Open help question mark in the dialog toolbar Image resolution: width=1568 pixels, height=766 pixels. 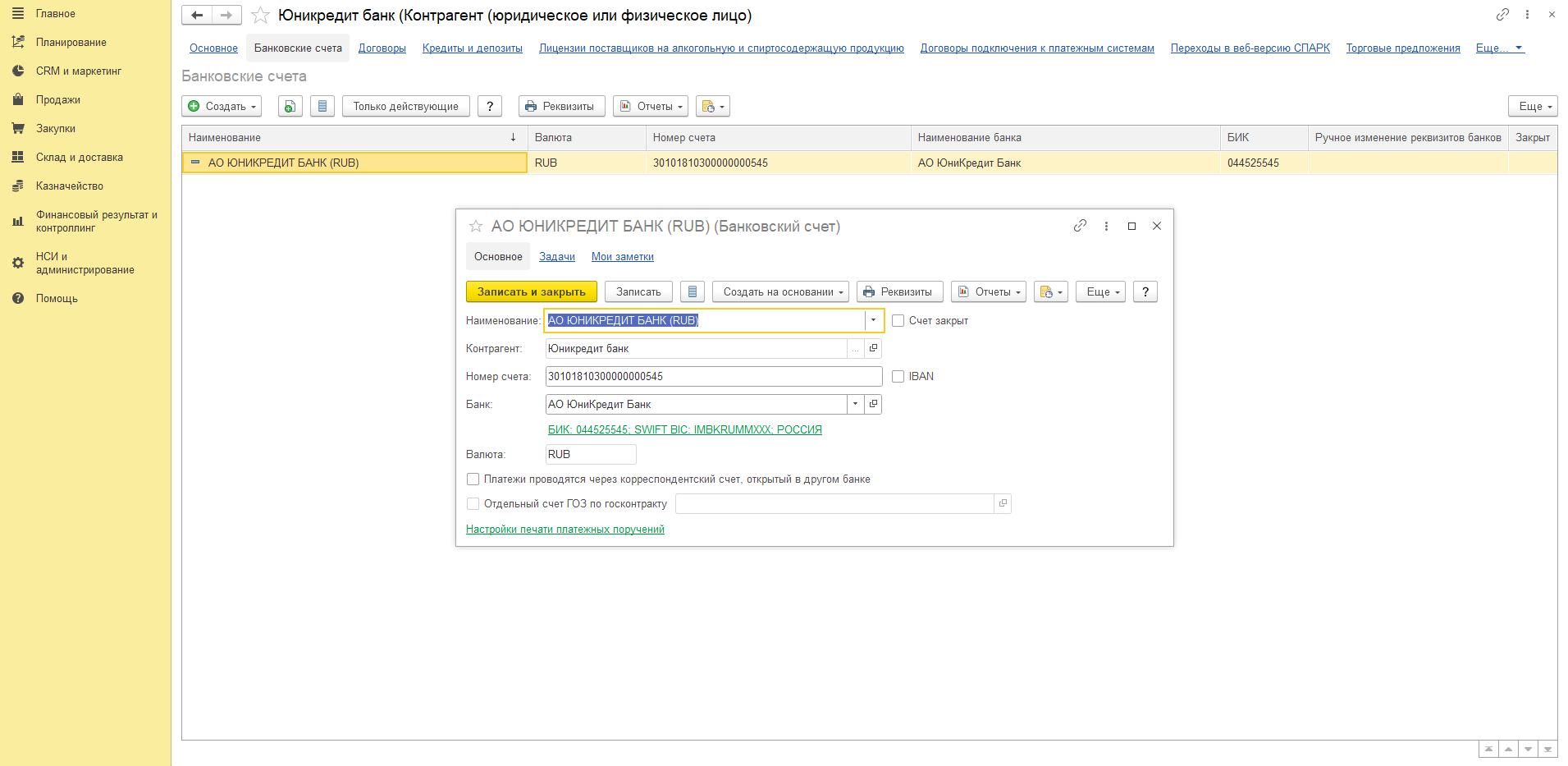click(x=1145, y=292)
